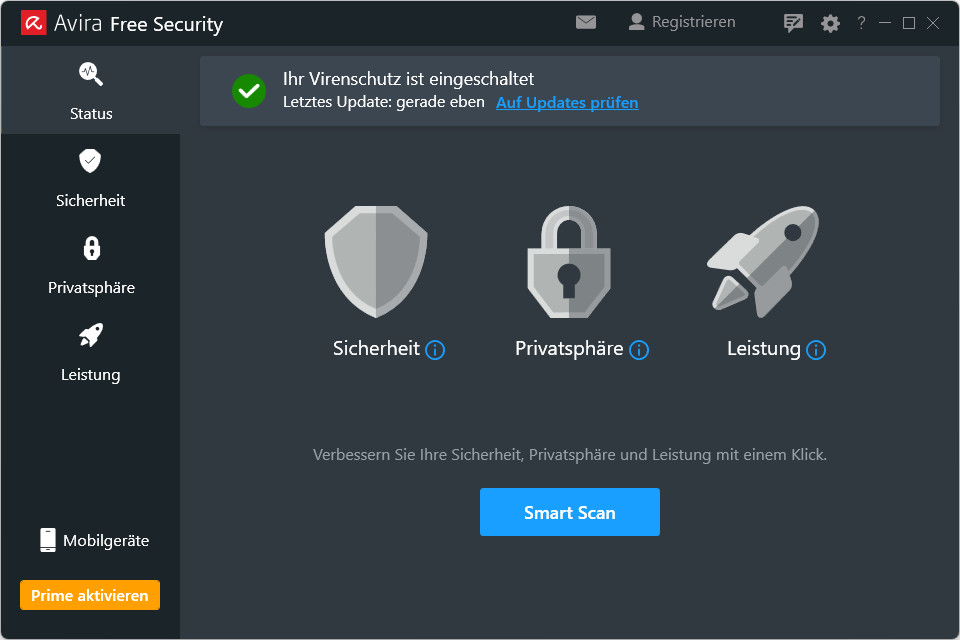
Task: Open Auf Updates prüfen link
Action: click(x=567, y=102)
